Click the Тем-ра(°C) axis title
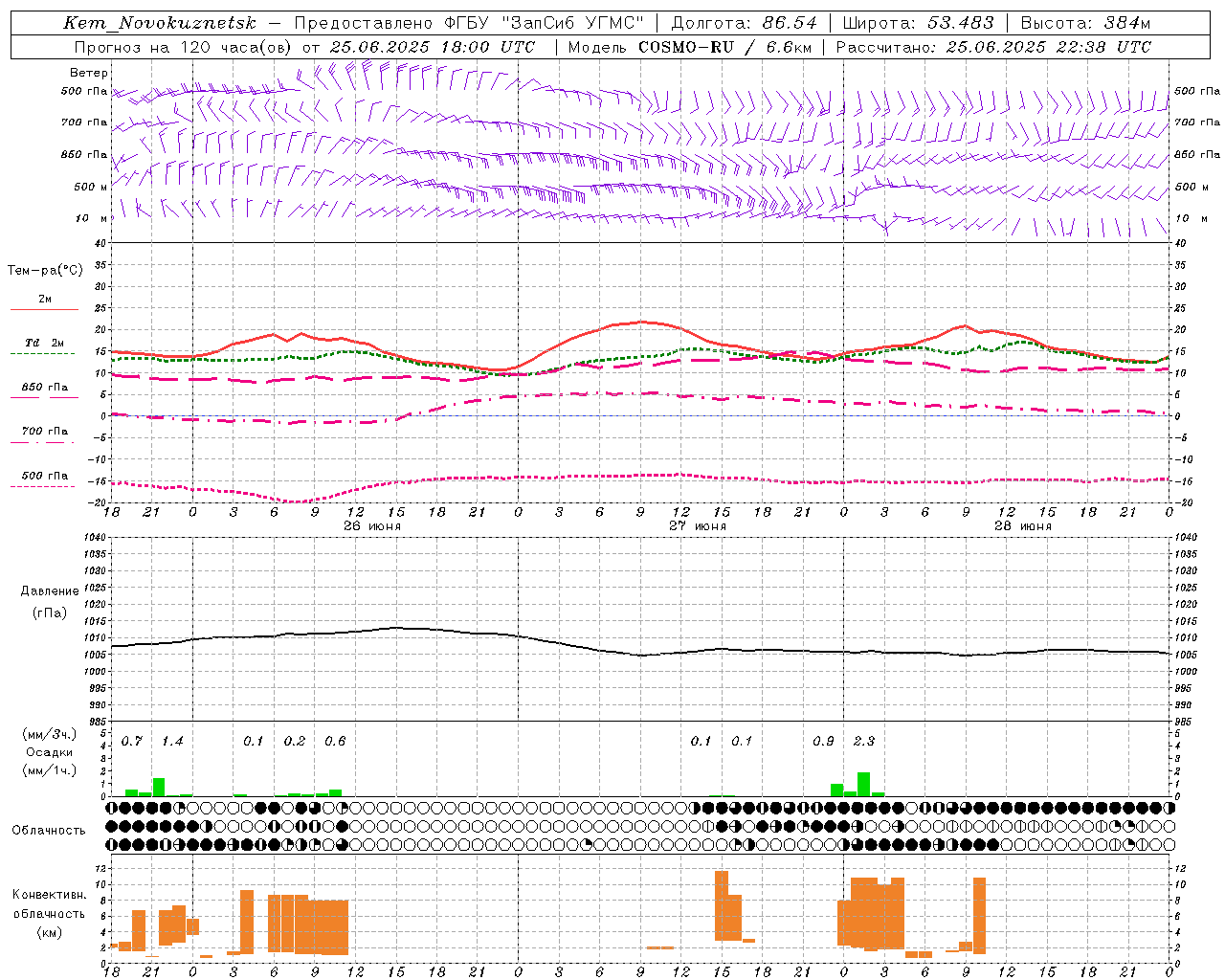 click(45, 271)
